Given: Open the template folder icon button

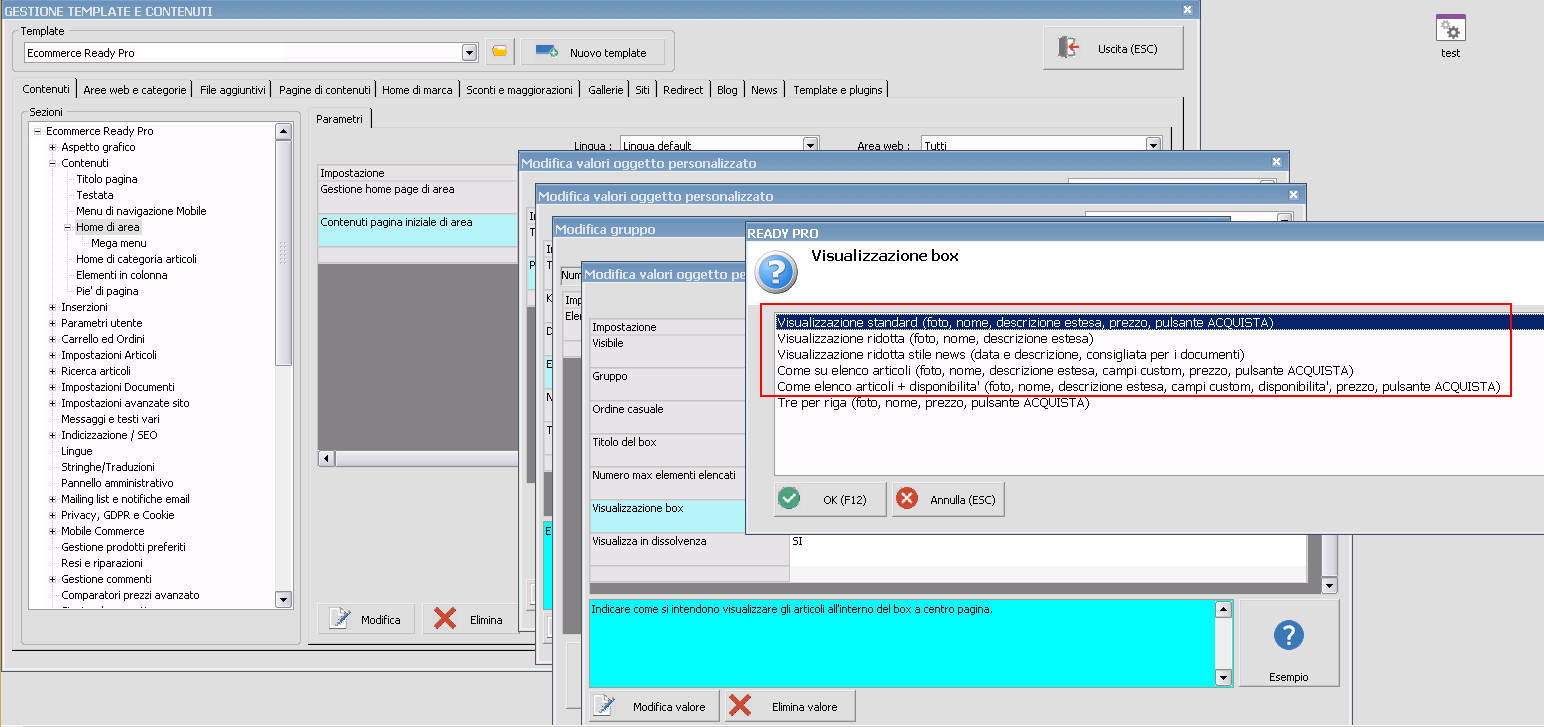Looking at the screenshot, I should tap(499, 52).
